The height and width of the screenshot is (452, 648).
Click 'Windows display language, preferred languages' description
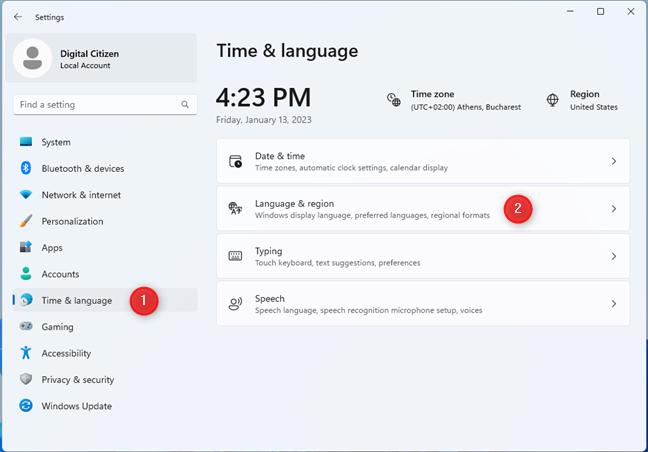tap(372, 215)
